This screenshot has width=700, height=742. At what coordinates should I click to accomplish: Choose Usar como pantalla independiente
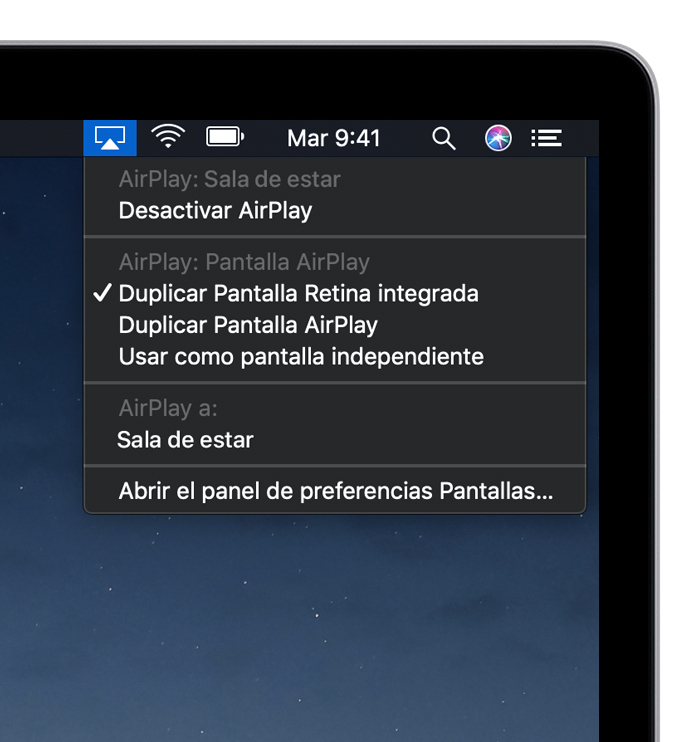click(335, 356)
